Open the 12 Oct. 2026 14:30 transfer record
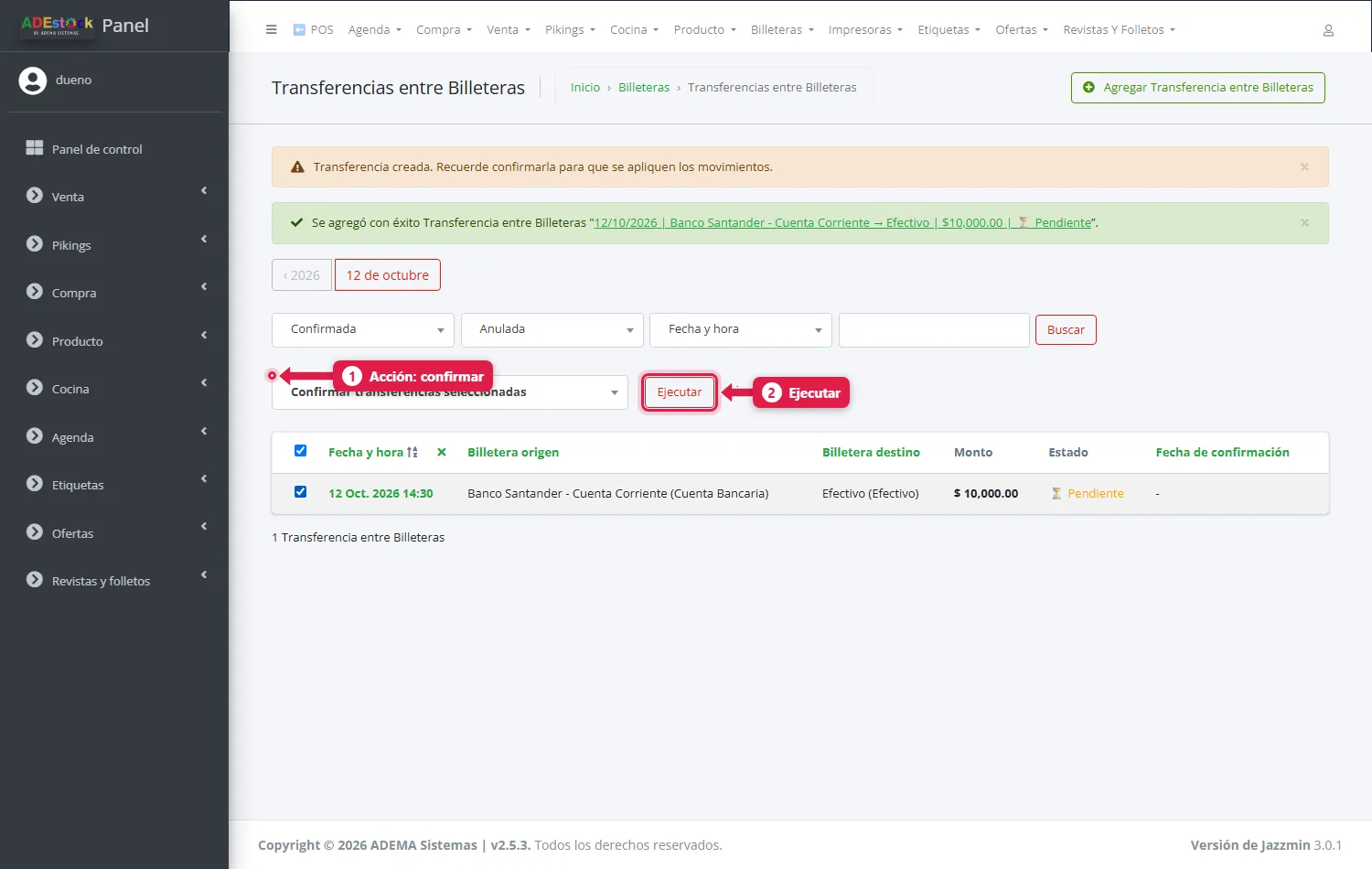Screen dimensions: 1372x869 point(381,493)
